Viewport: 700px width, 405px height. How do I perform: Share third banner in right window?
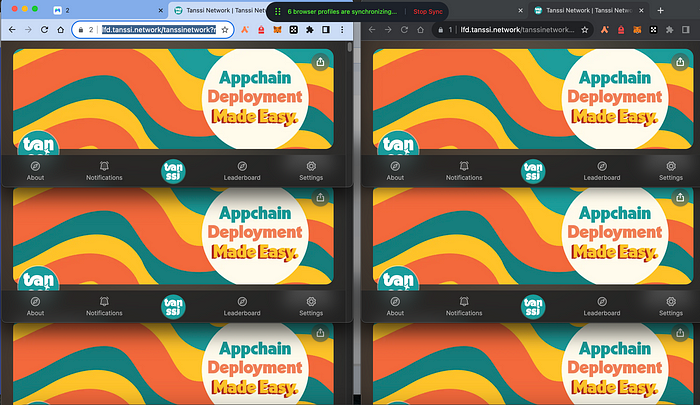680,333
